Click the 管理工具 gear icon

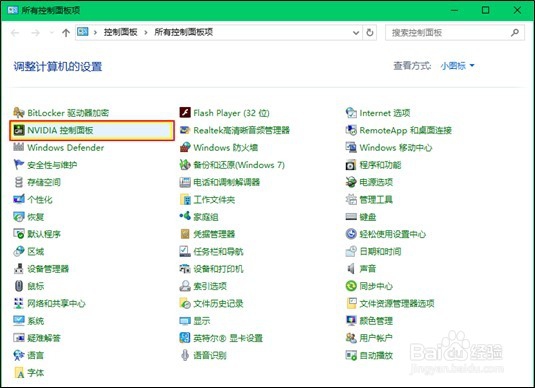[x=351, y=199]
